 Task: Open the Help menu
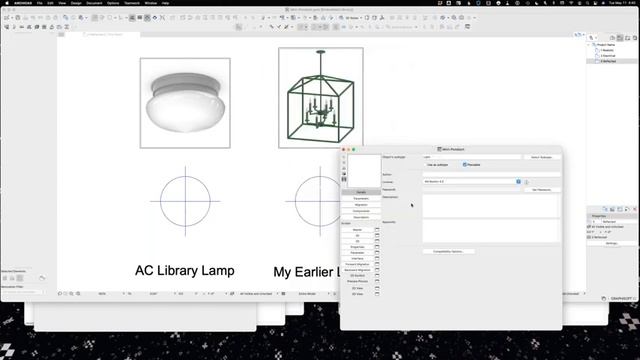coord(165,3)
